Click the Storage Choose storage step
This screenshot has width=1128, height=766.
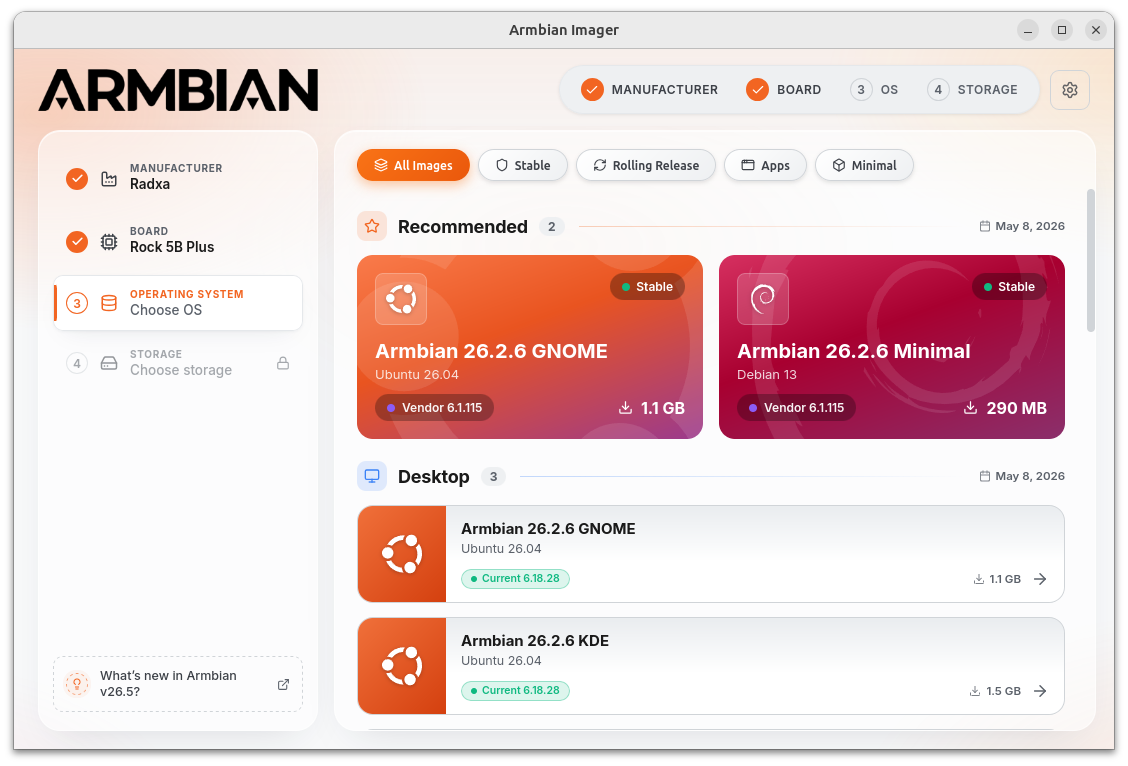click(178, 363)
